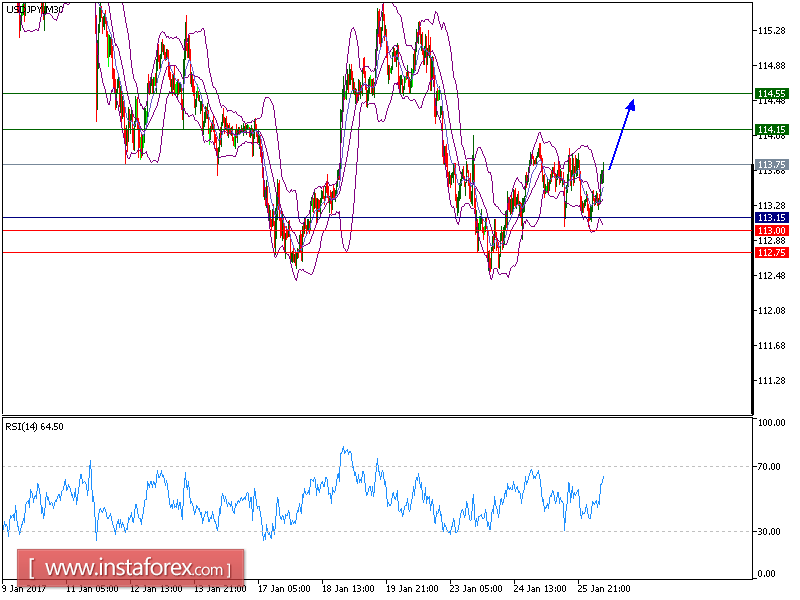Toggle the blue upward trend arrow
This screenshot has height=600, width=800.
tap(620, 135)
